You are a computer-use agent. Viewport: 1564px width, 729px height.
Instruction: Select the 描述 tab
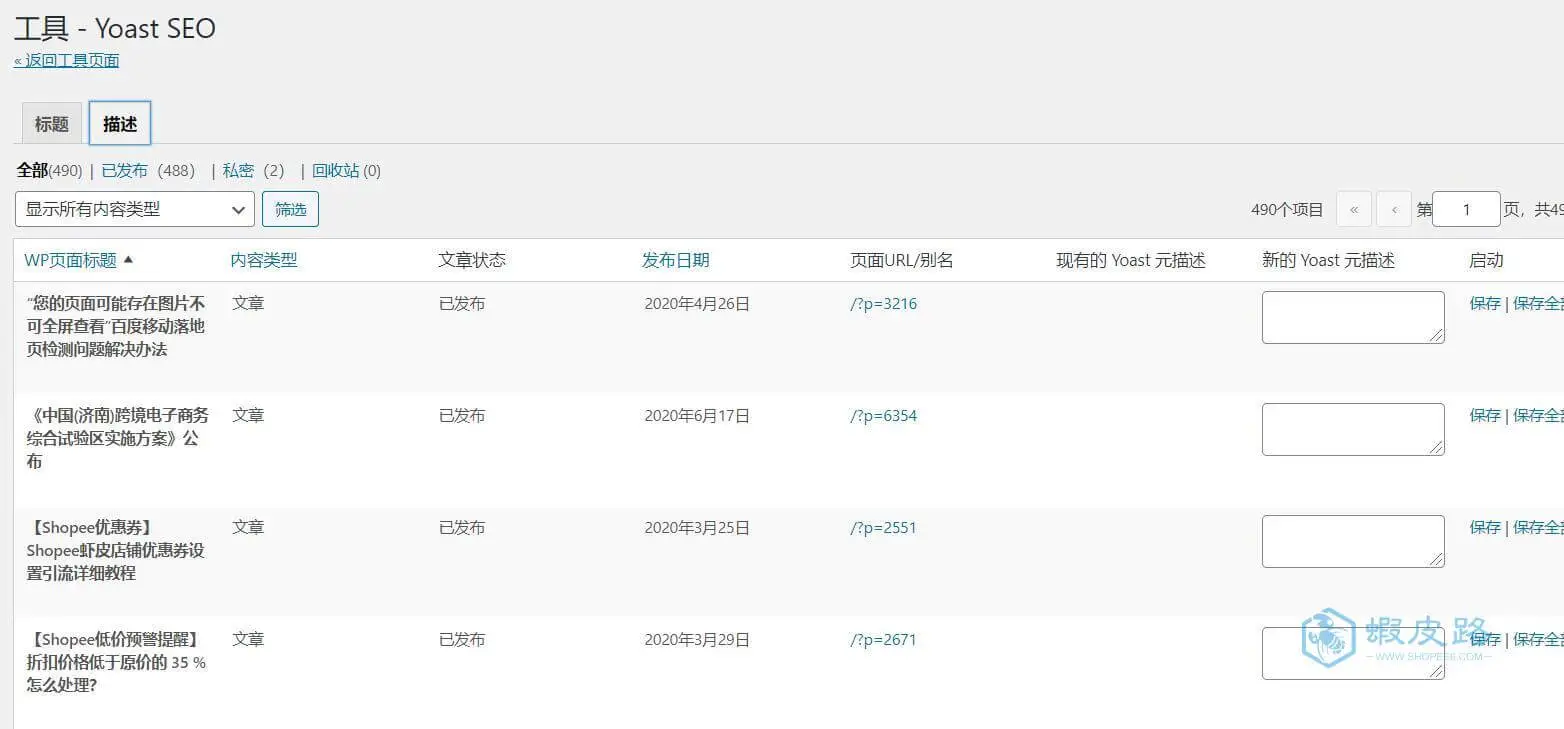point(120,124)
